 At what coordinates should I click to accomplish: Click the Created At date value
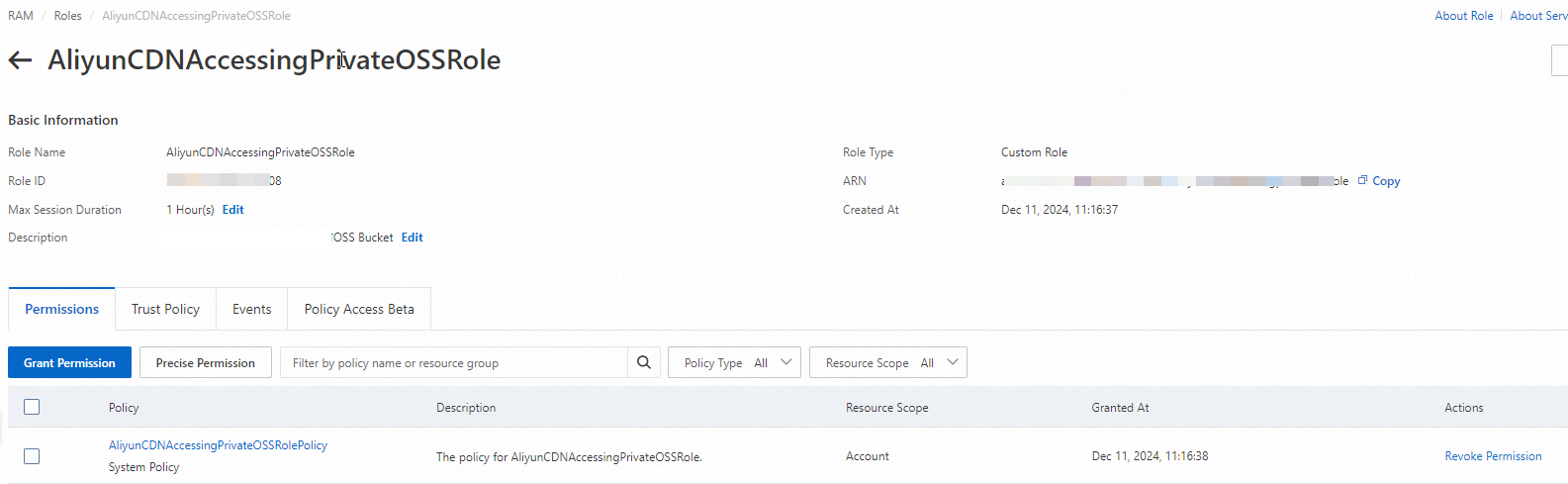tap(1060, 210)
